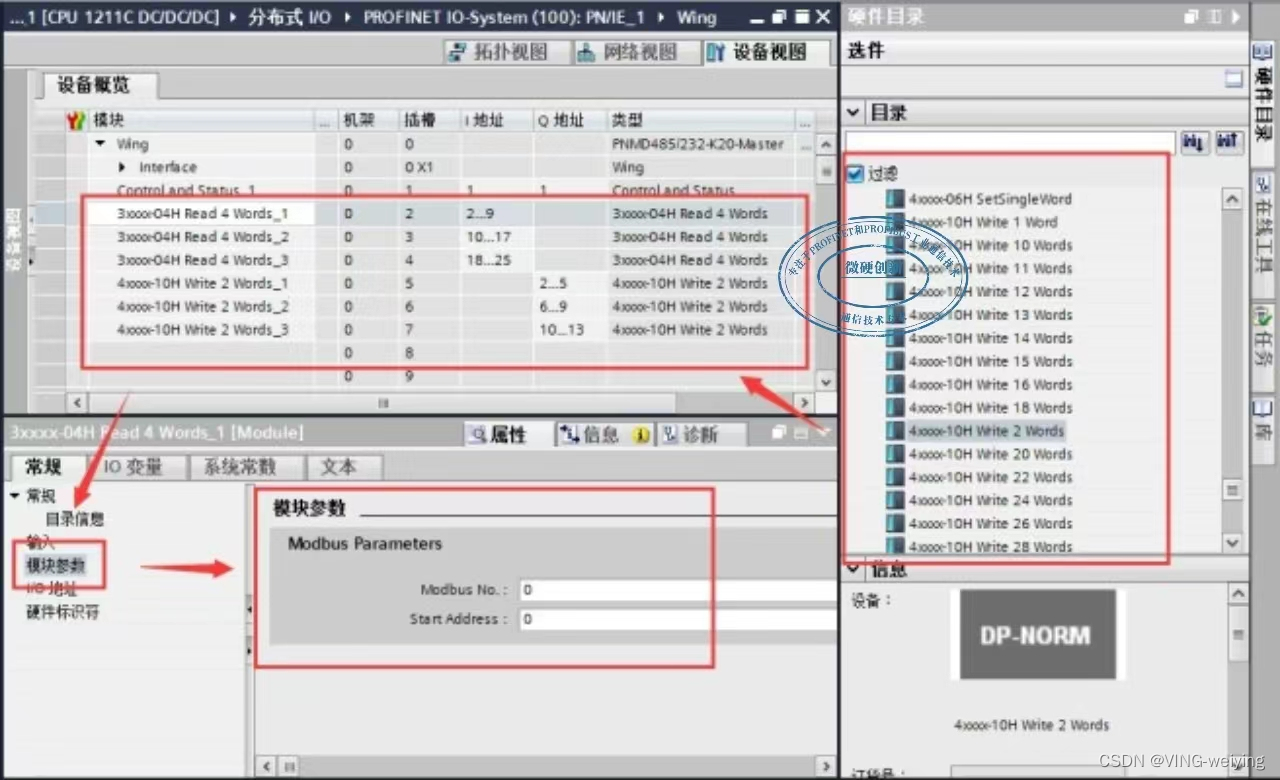This screenshot has height=780, width=1280.
Task: Click the icon beside 4xxxx-10H Write 24 Words
Action: [x=895, y=500]
